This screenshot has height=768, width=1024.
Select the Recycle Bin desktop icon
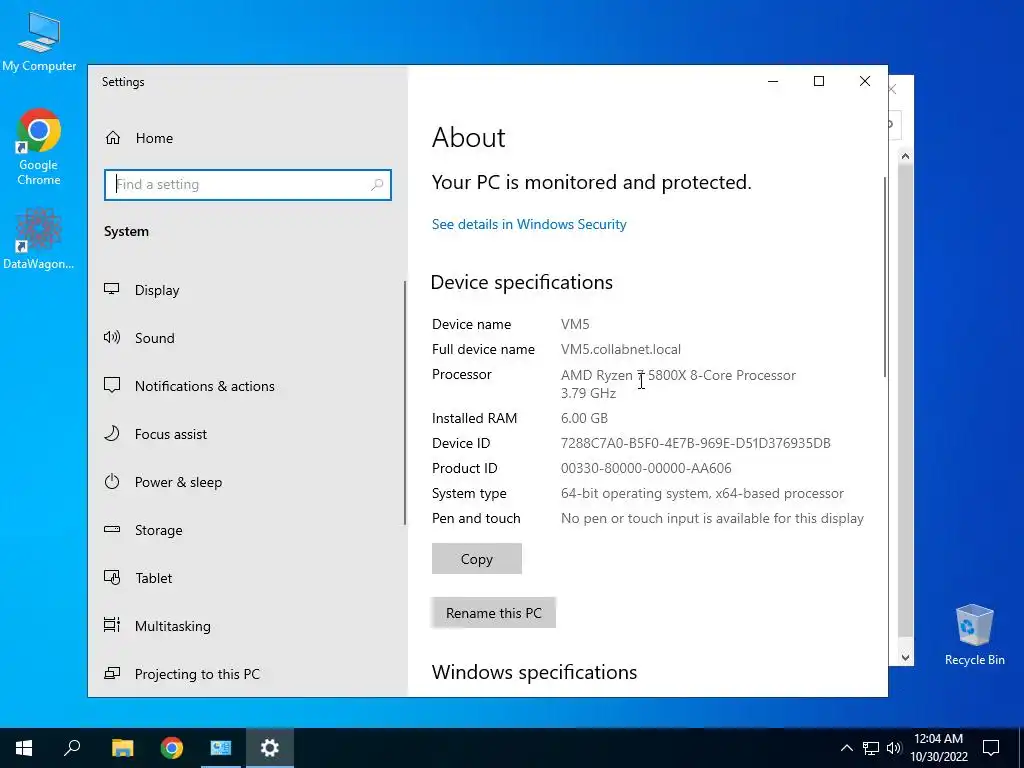(x=974, y=635)
